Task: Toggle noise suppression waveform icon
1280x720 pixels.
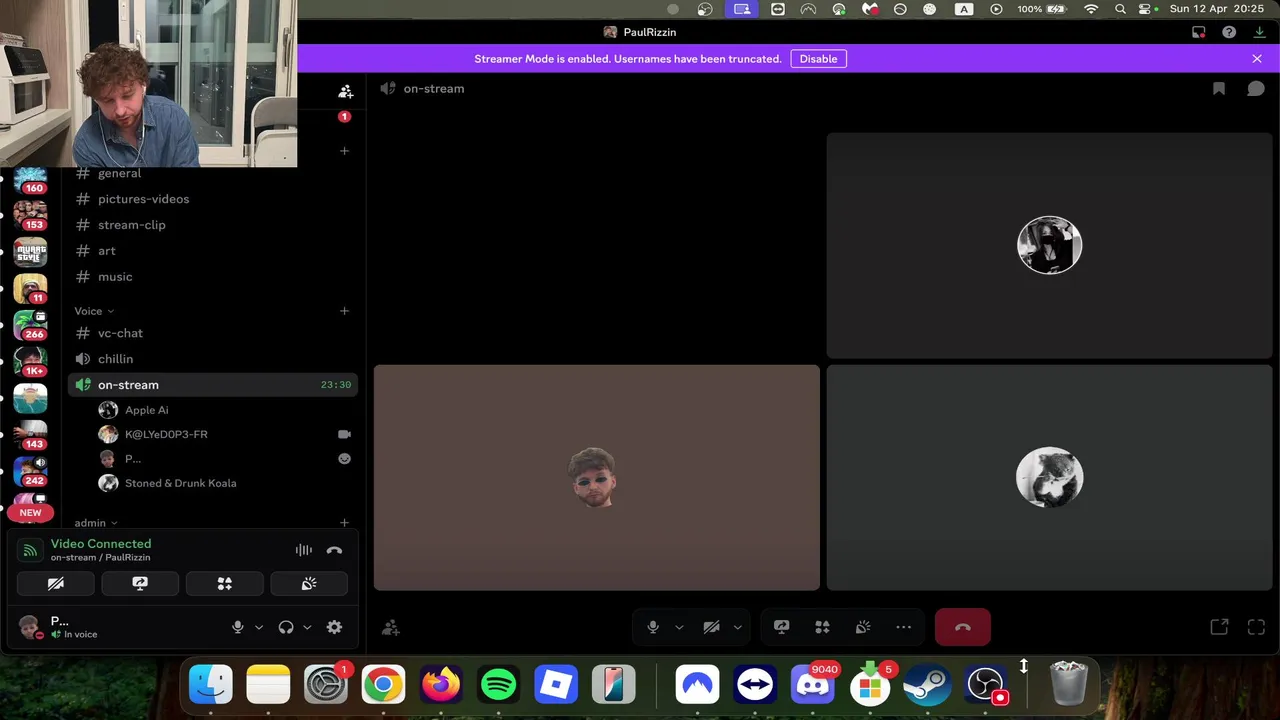Action: click(x=304, y=550)
